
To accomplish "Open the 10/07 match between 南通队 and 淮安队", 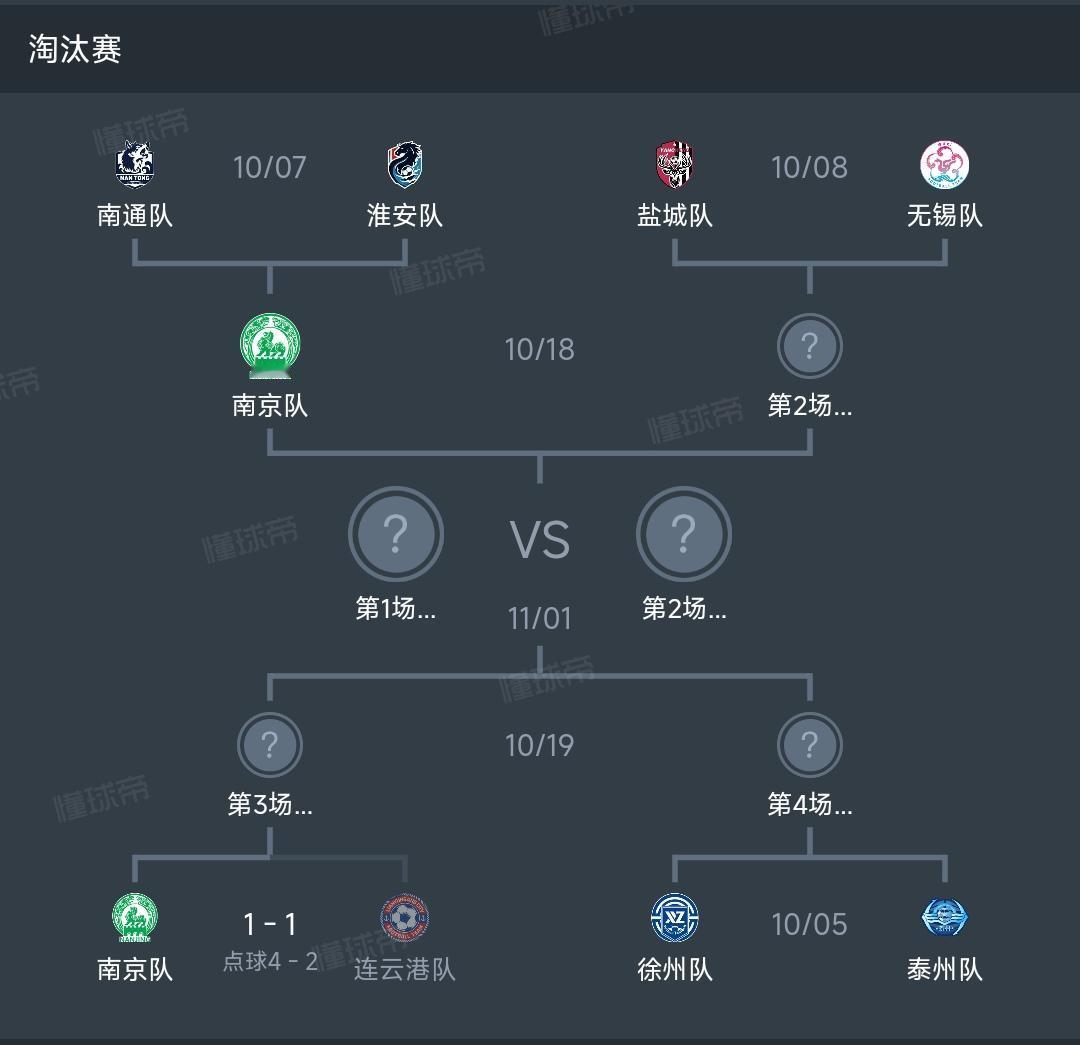I will [x=270, y=167].
